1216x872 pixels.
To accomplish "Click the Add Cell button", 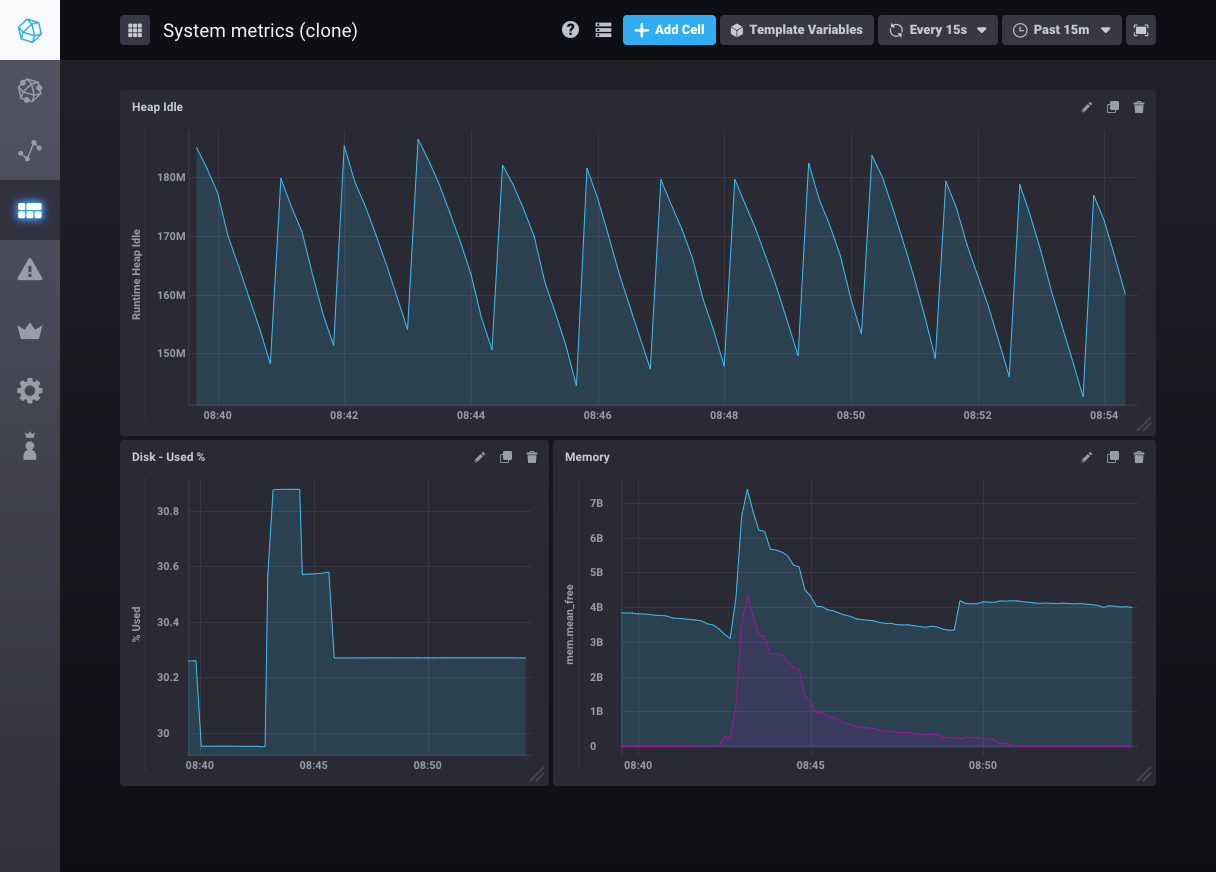I will click(669, 30).
